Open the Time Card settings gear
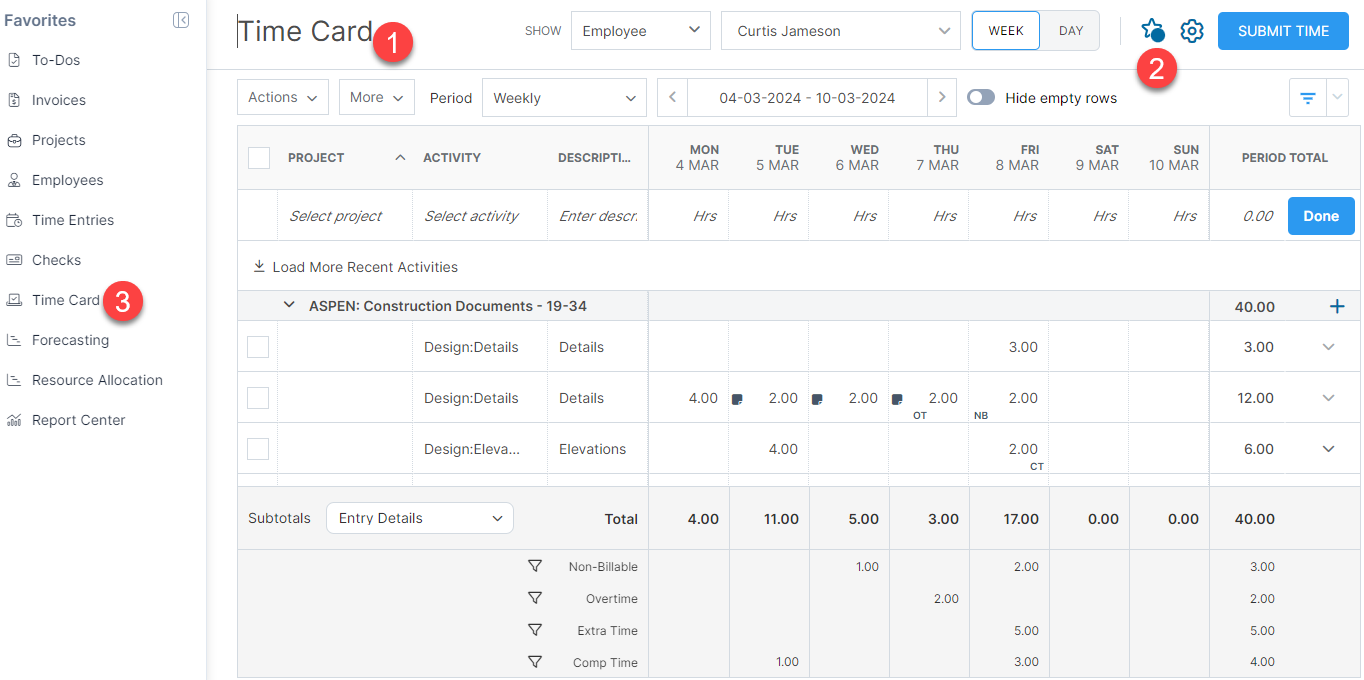 [1191, 30]
